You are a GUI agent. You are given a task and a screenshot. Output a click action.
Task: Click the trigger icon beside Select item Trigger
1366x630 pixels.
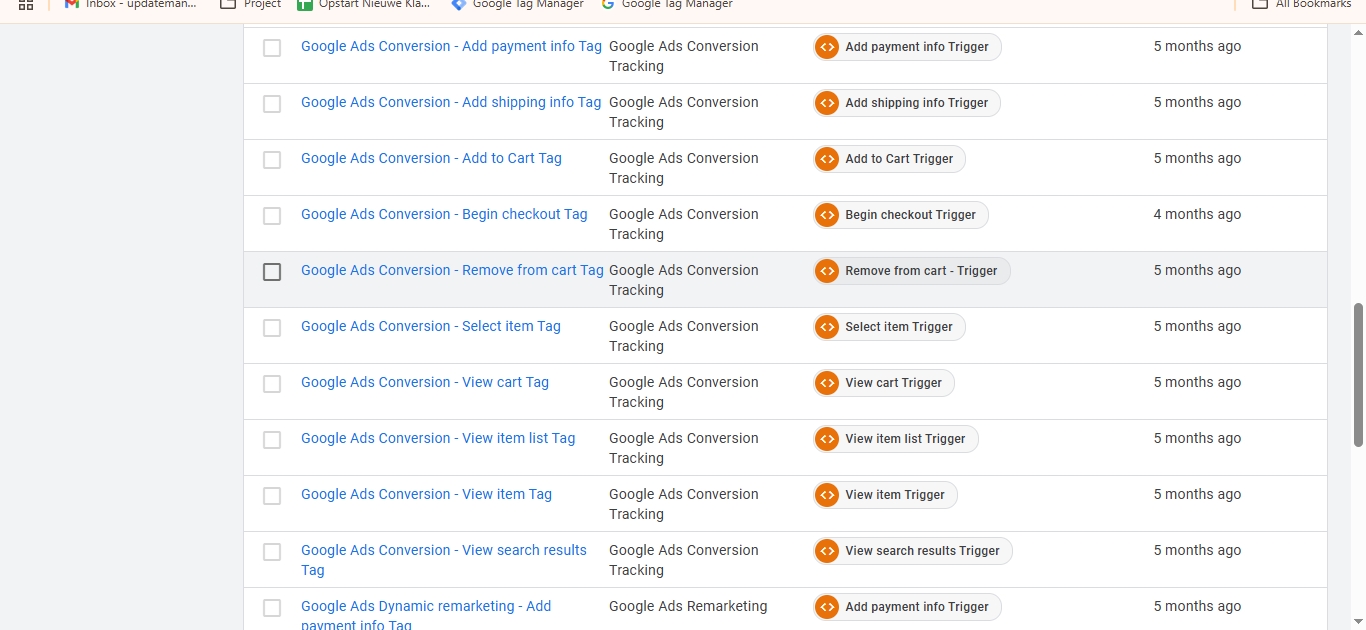827,327
